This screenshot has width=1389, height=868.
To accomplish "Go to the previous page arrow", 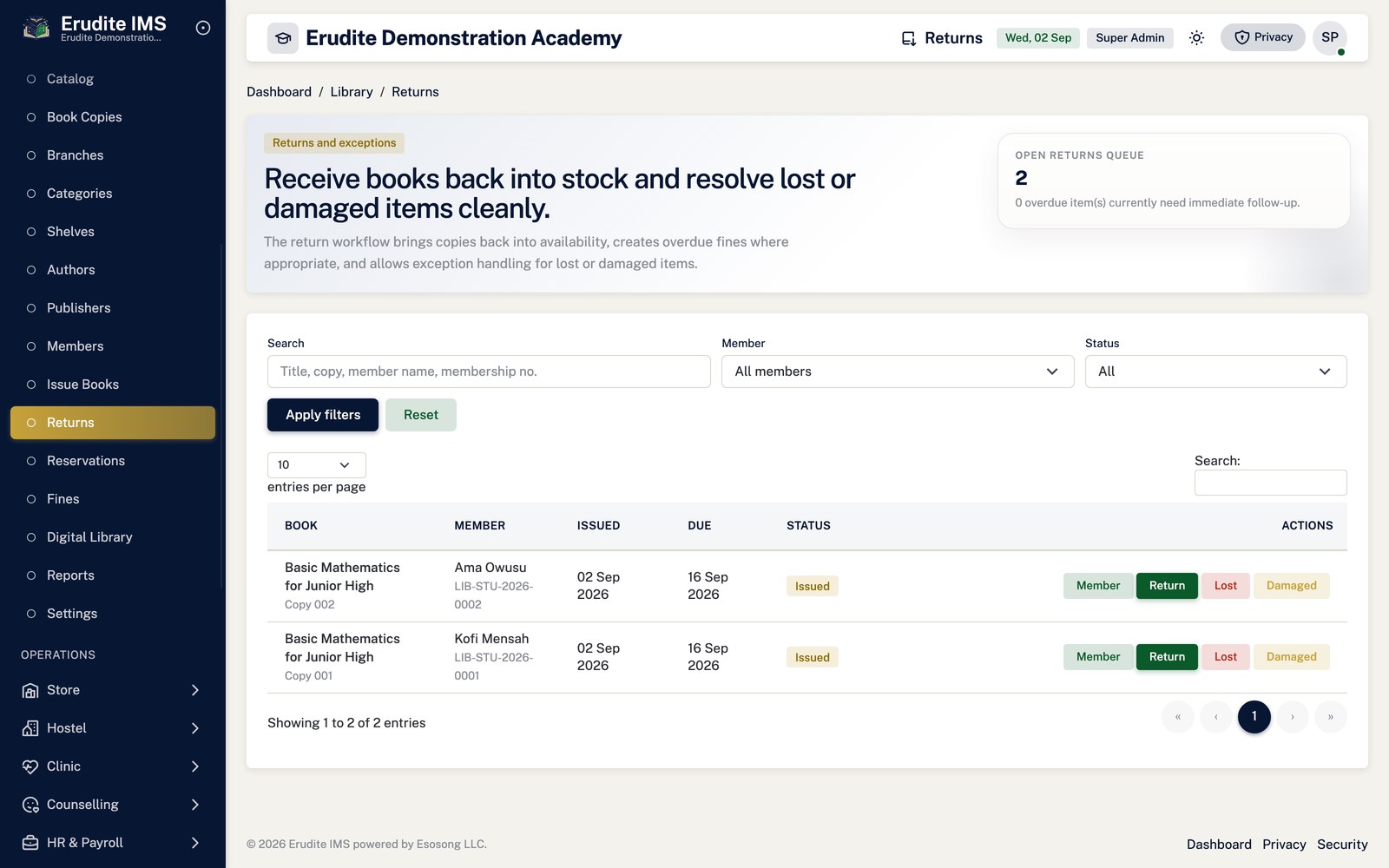I will [x=1216, y=717].
